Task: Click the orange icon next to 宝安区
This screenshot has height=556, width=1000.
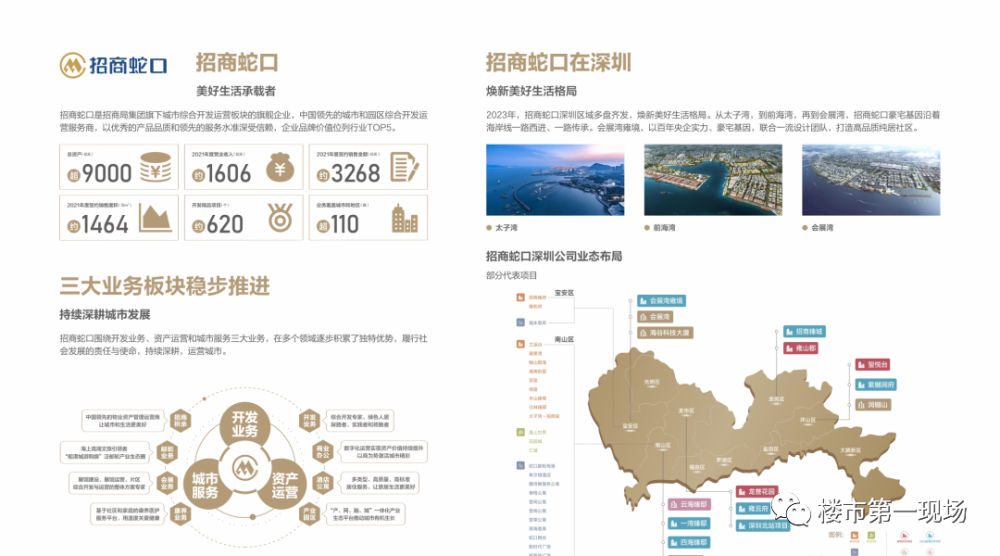Action: click(520, 297)
